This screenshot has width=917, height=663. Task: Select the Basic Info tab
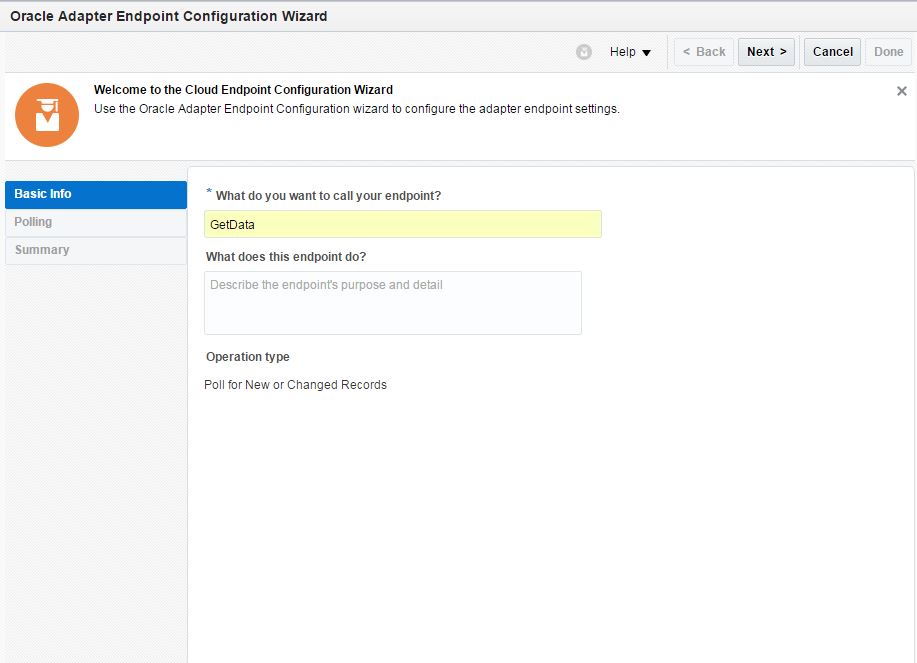96,194
